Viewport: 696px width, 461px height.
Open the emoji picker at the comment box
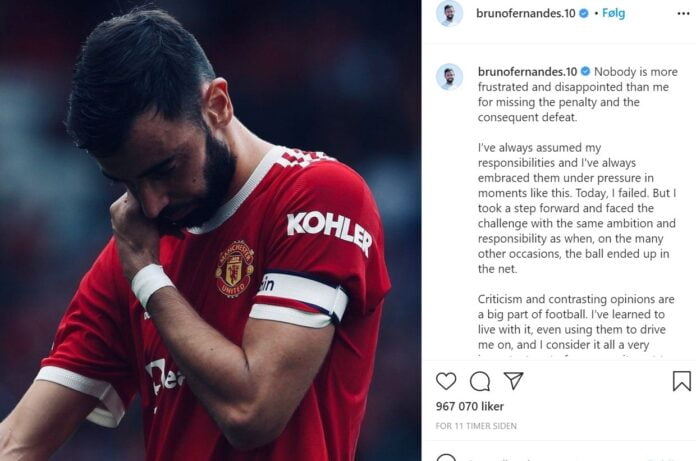tap(446, 458)
